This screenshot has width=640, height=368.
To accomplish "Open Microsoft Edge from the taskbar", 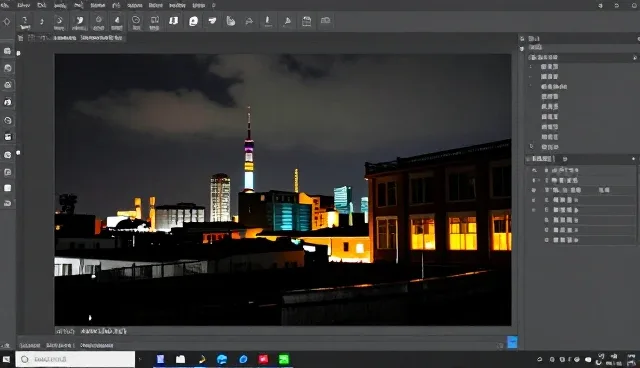I will [x=222, y=359].
